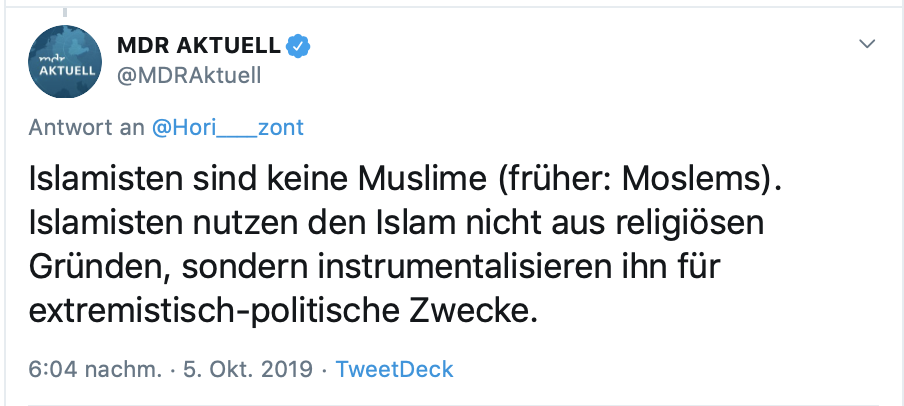904x406 pixels.
Task: Click the MDR Aktuell profile avatar
Action: (x=65, y=62)
